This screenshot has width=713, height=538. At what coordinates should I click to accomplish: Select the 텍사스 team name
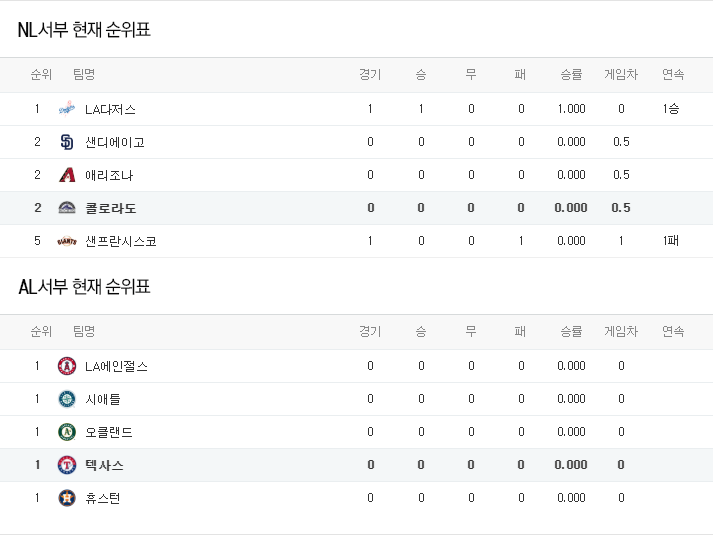(104, 465)
